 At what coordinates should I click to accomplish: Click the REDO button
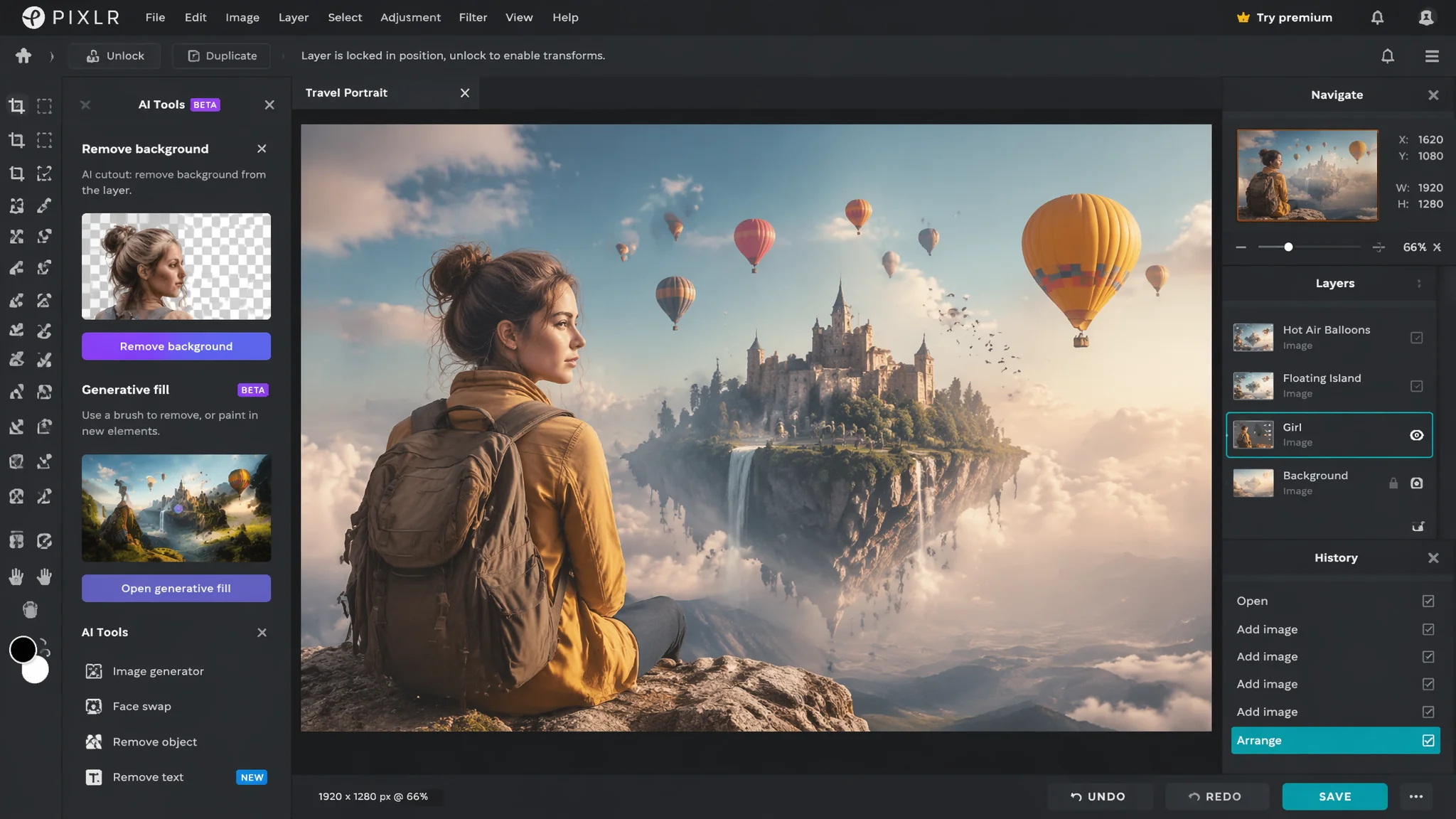tap(1216, 796)
